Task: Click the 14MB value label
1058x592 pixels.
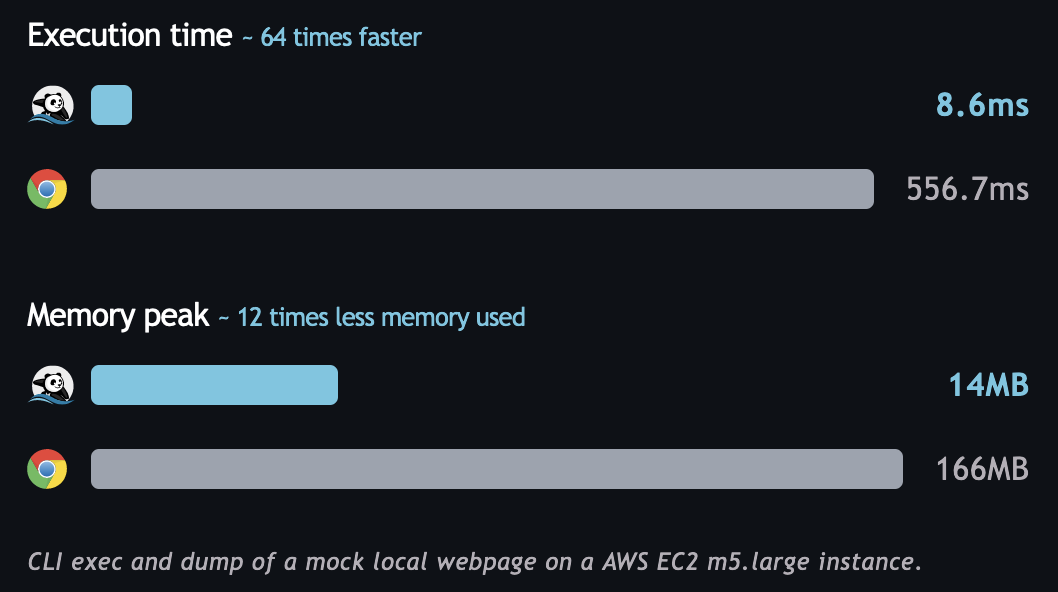Action: [x=988, y=385]
